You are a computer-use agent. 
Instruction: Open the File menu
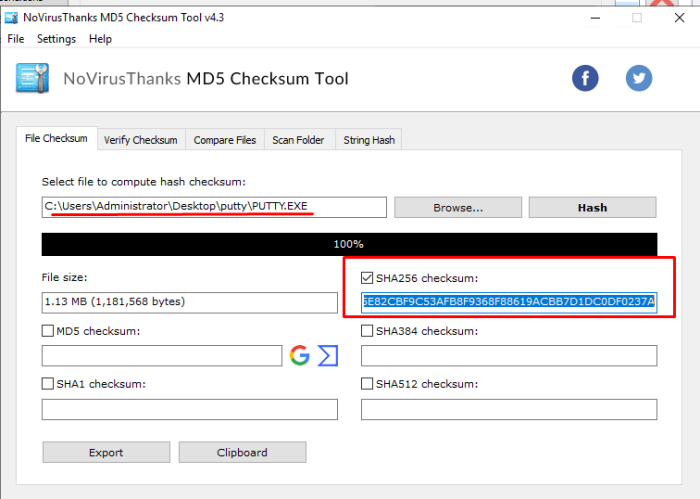(x=15, y=39)
